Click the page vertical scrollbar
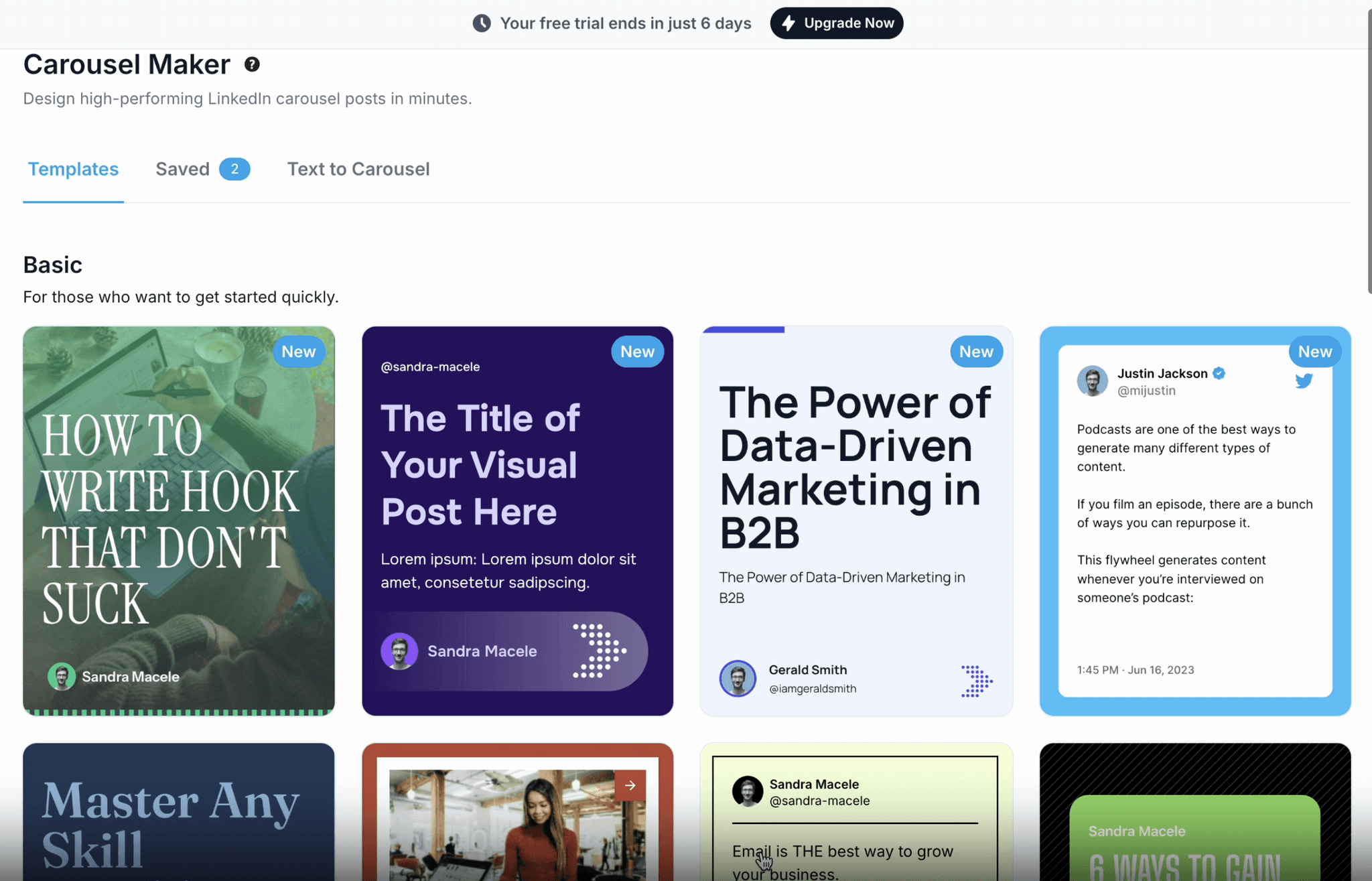Screen dimensions: 1372x881 coord(1369,151)
